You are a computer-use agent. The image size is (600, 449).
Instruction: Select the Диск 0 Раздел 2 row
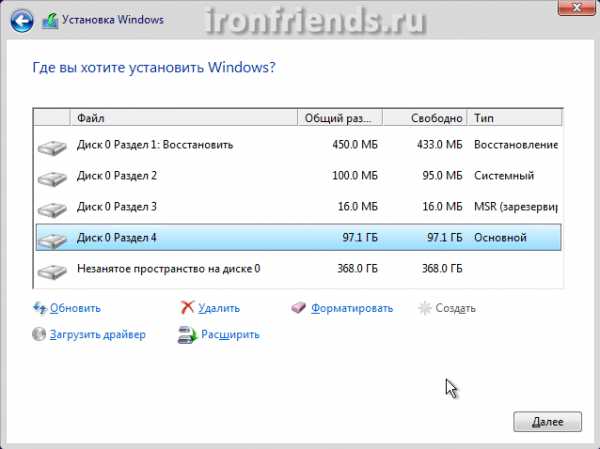pyautogui.click(x=298, y=176)
